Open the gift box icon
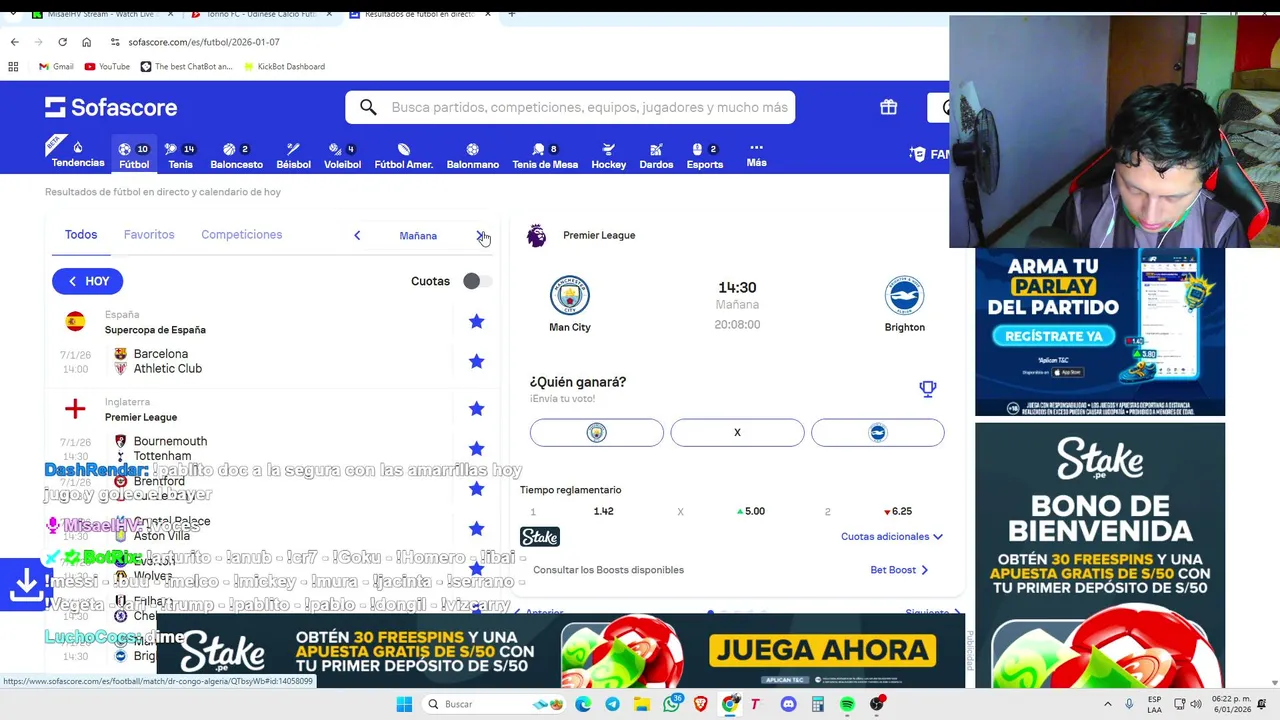This screenshot has width=1280, height=720. (x=888, y=107)
